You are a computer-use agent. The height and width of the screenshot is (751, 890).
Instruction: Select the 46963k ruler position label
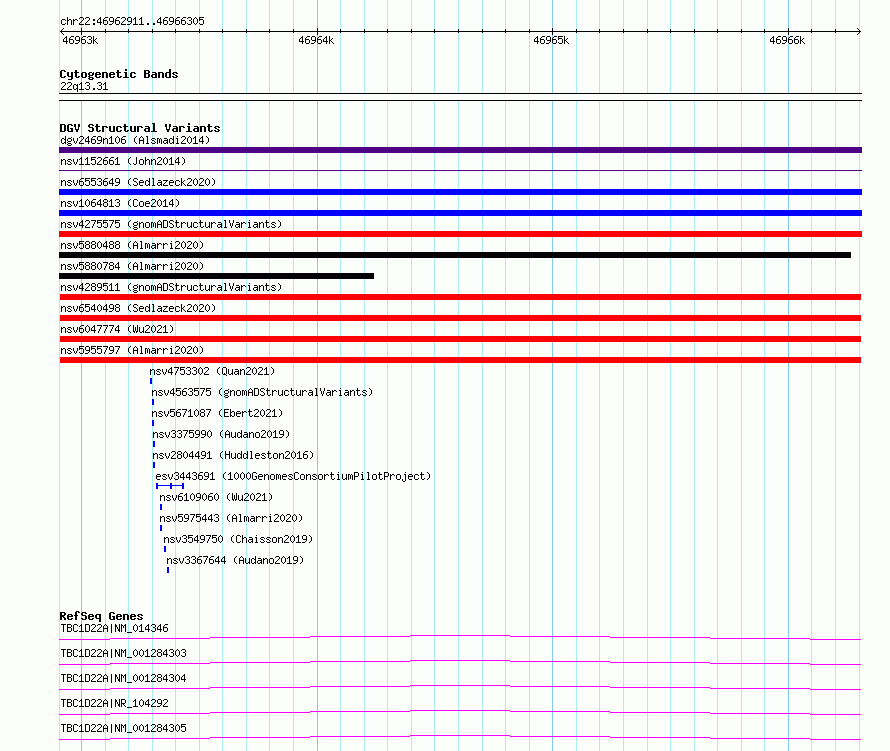point(80,40)
